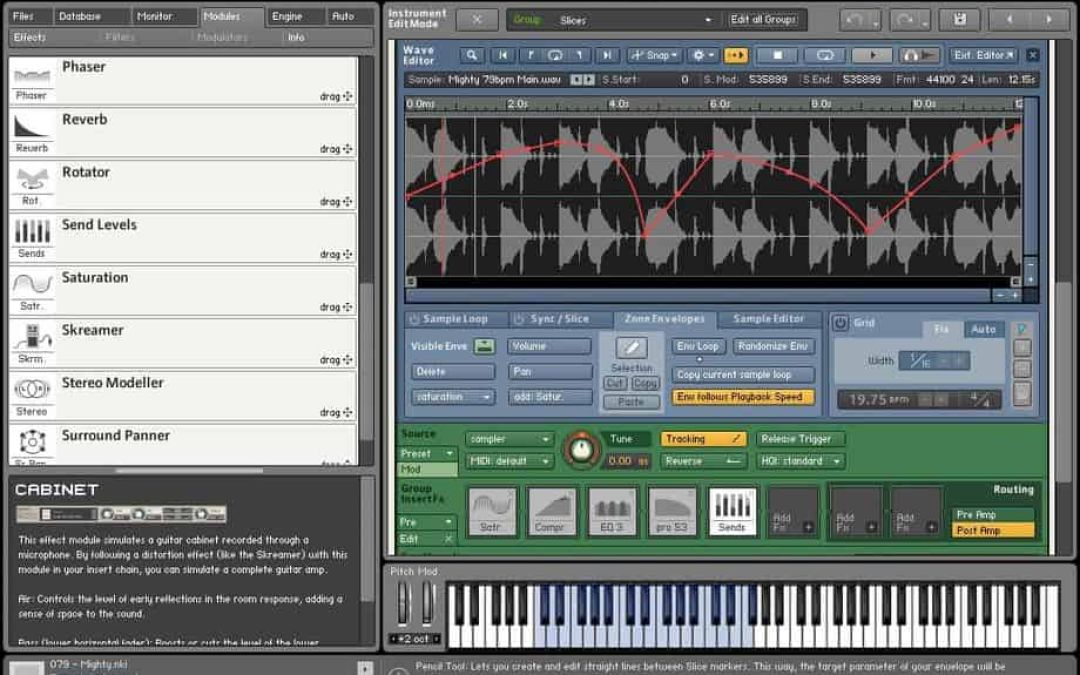1080x675 pixels.
Task: Open the Source Preset dropdown
Action: click(x=427, y=453)
